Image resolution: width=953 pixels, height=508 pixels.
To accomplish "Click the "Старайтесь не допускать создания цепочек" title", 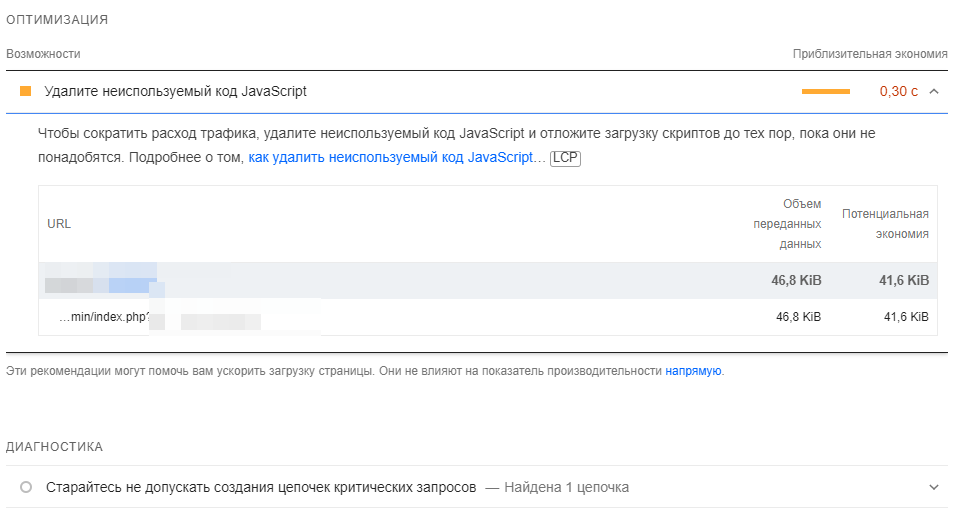I will 260,487.
